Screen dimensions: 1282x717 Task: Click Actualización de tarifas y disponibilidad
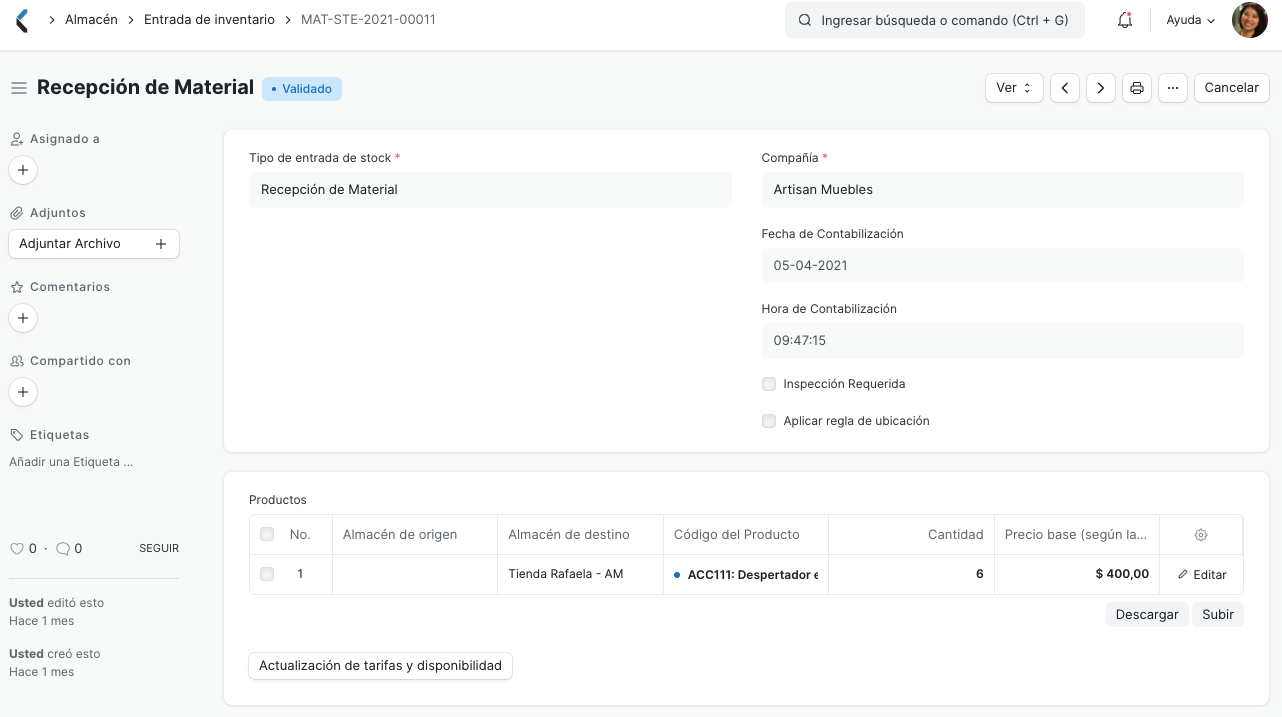pyautogui.click(x=380, y=666)
